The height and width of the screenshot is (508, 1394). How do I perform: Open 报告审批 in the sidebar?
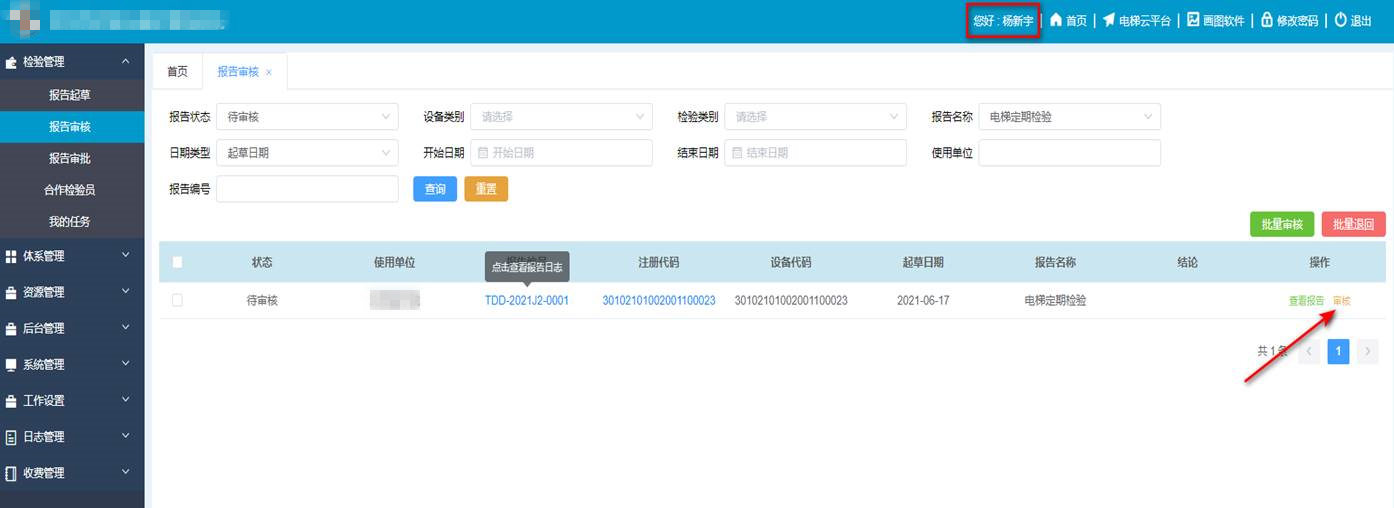72,158
